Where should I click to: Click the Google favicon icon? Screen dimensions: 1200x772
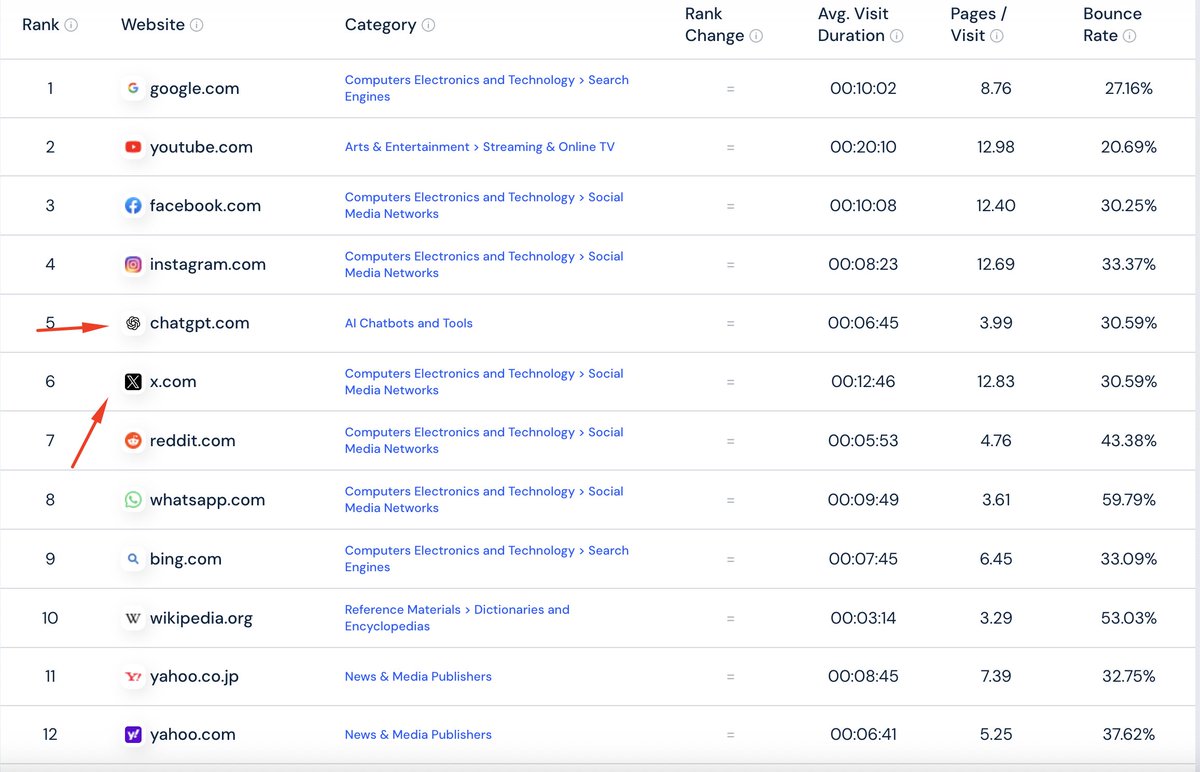[x=133, y=88]
